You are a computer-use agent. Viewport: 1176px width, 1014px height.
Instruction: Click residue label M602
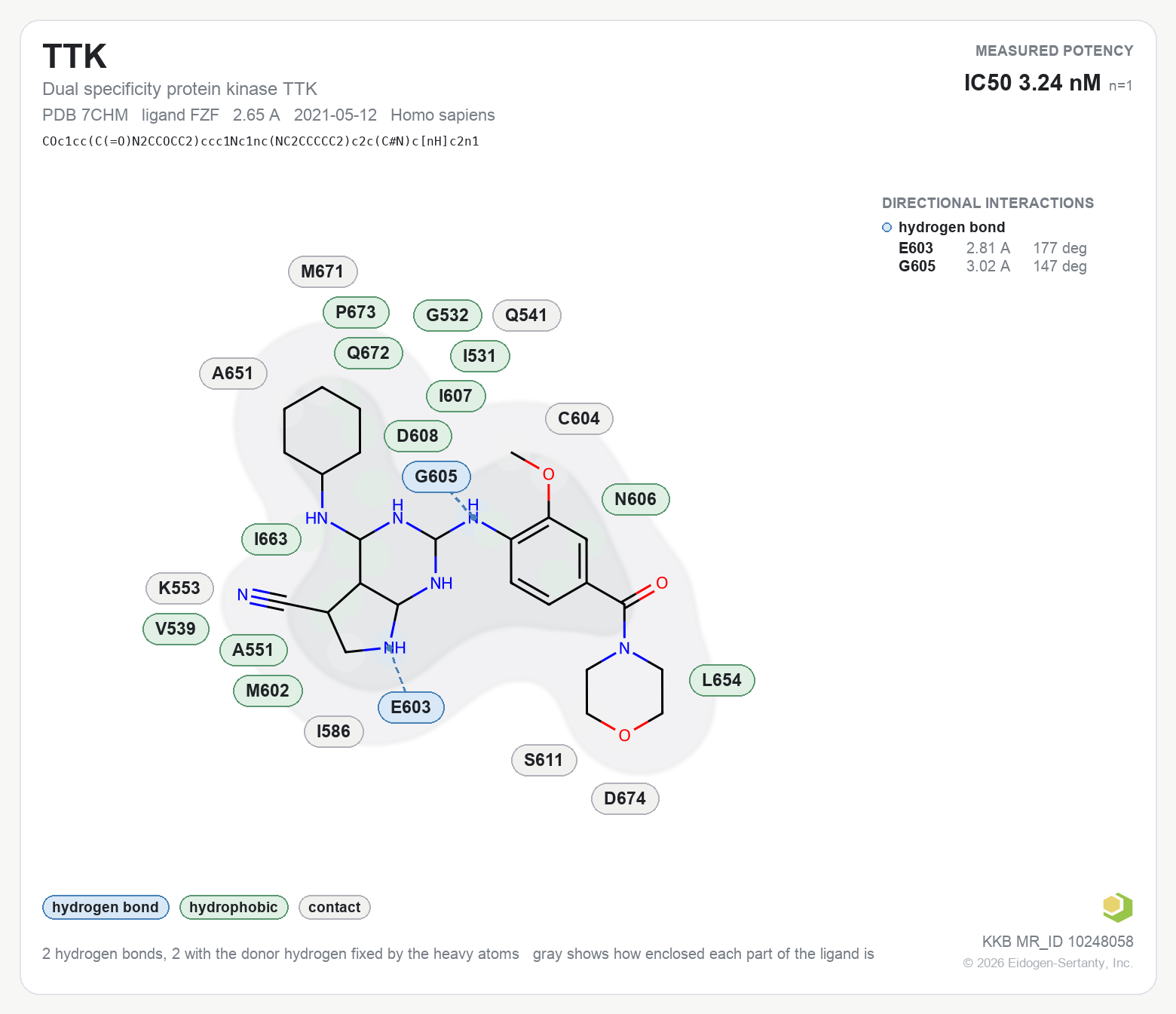click(x=268, y=691)
